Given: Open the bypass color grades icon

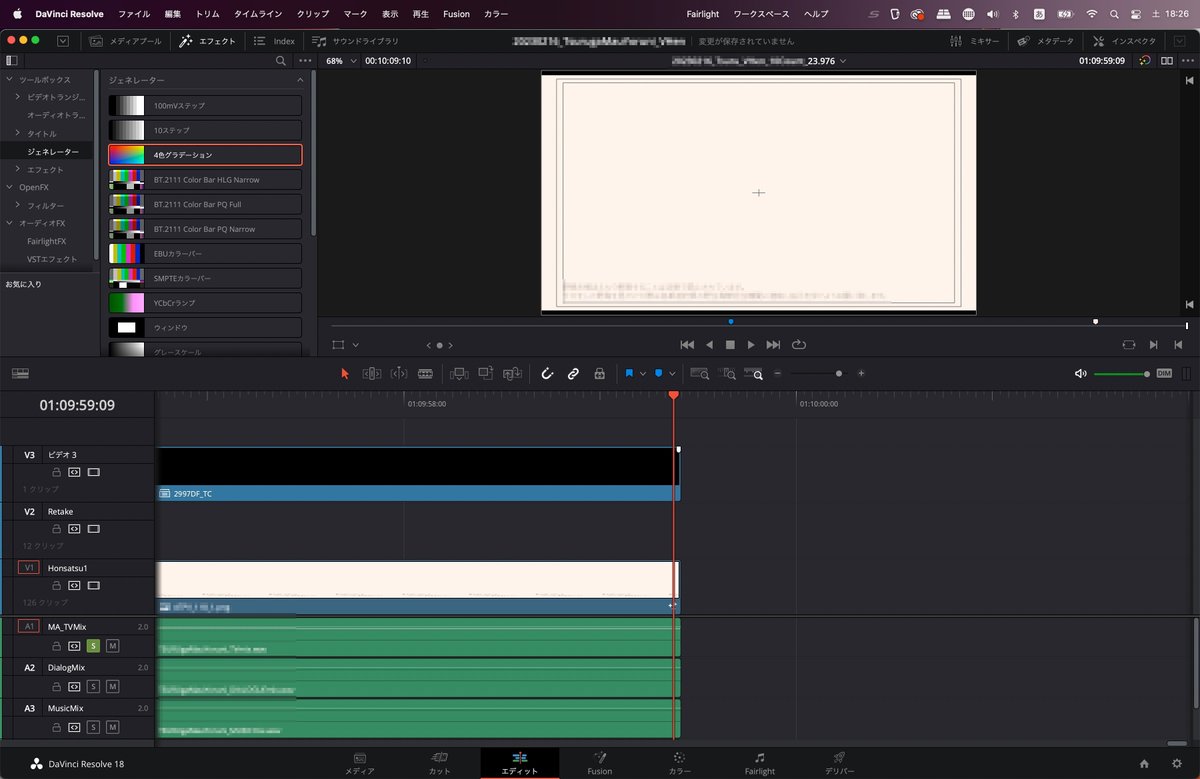Looking at the screenshot, I should click(x=1145, y=61).
